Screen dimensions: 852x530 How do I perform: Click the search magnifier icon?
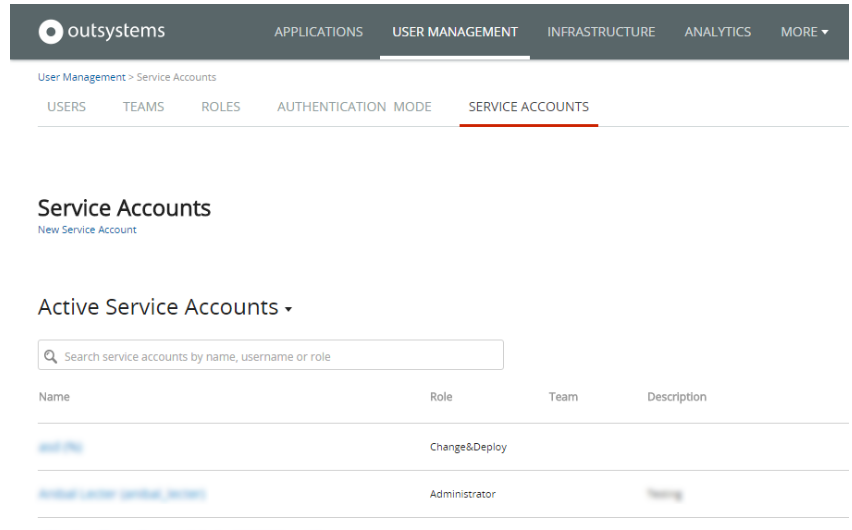(x=51, y=357)
